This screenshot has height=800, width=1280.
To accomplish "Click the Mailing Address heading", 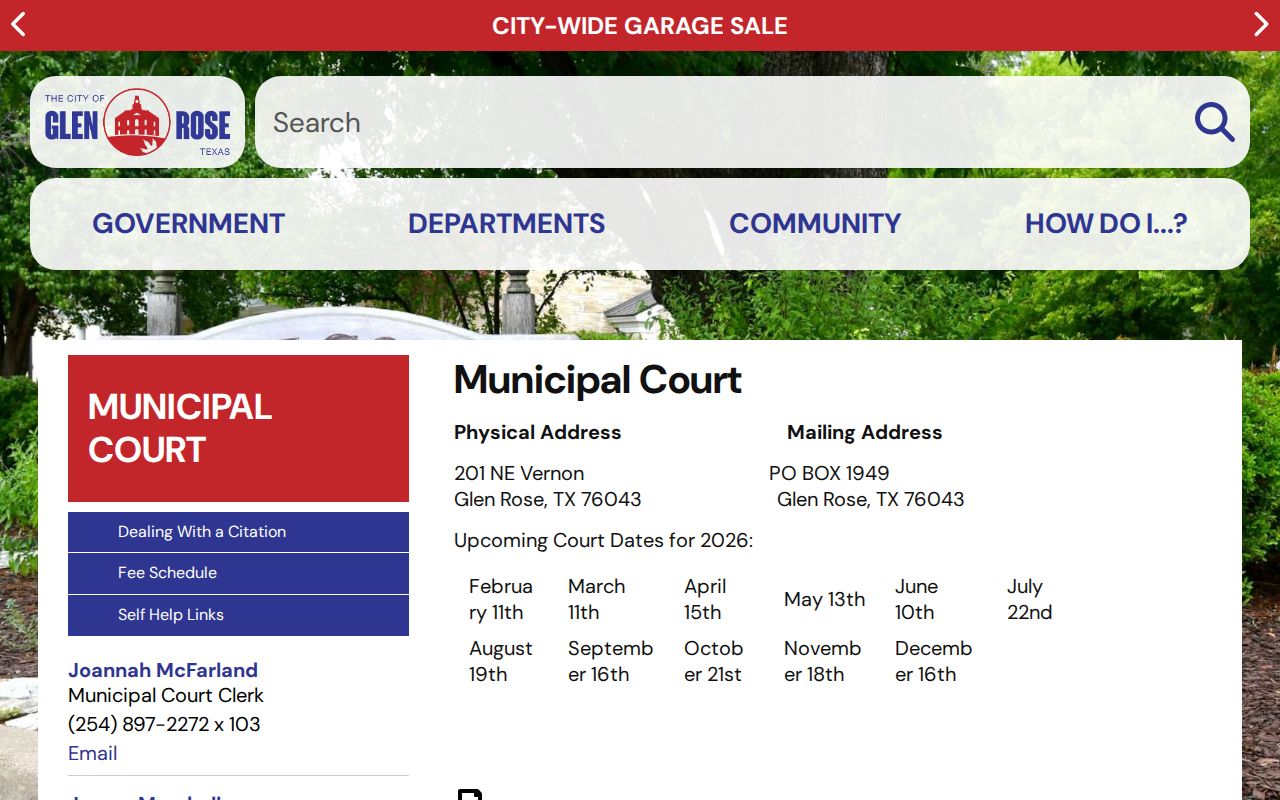I will 865,432.
